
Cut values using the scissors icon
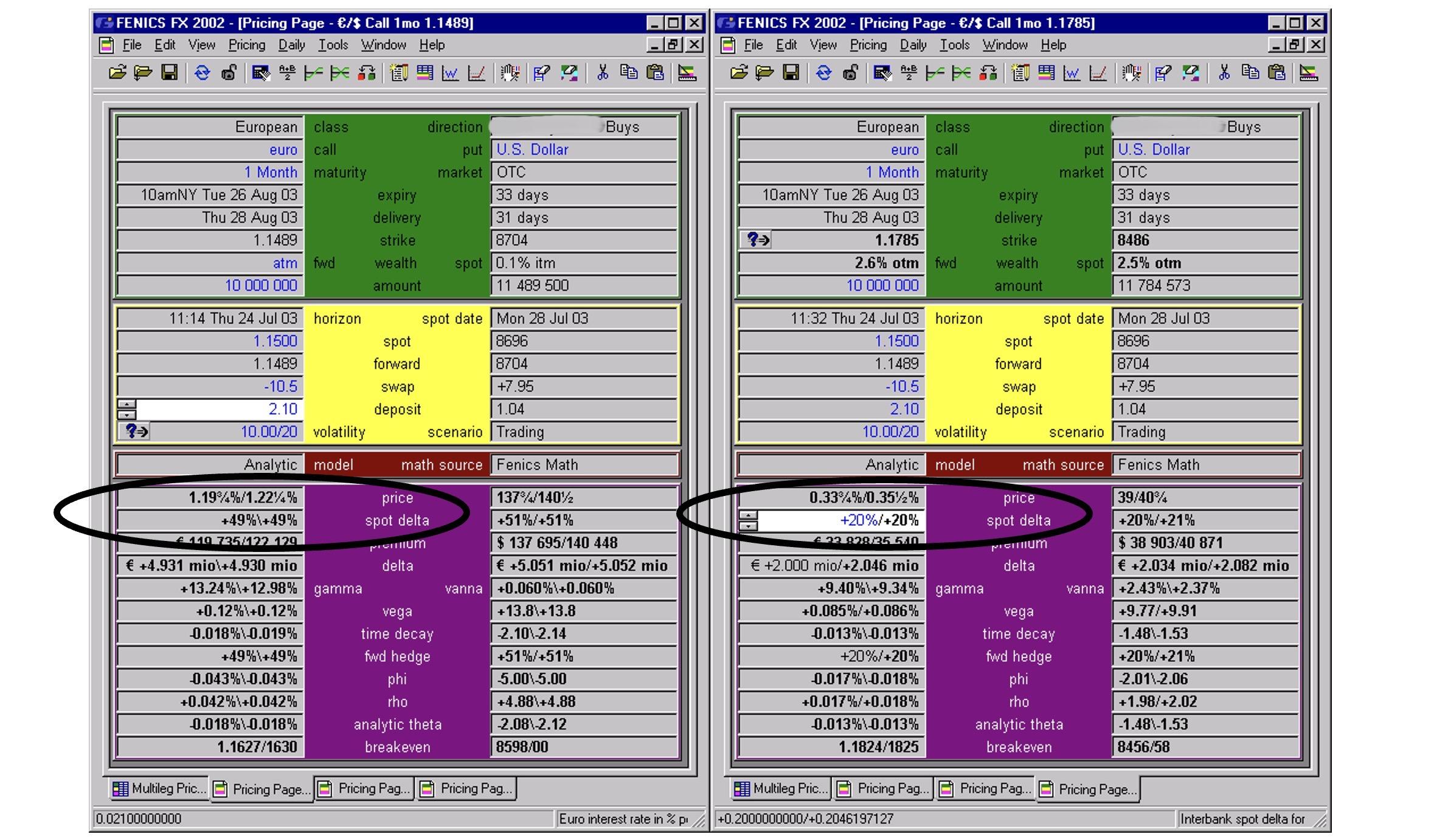click(x=603, y=74)
